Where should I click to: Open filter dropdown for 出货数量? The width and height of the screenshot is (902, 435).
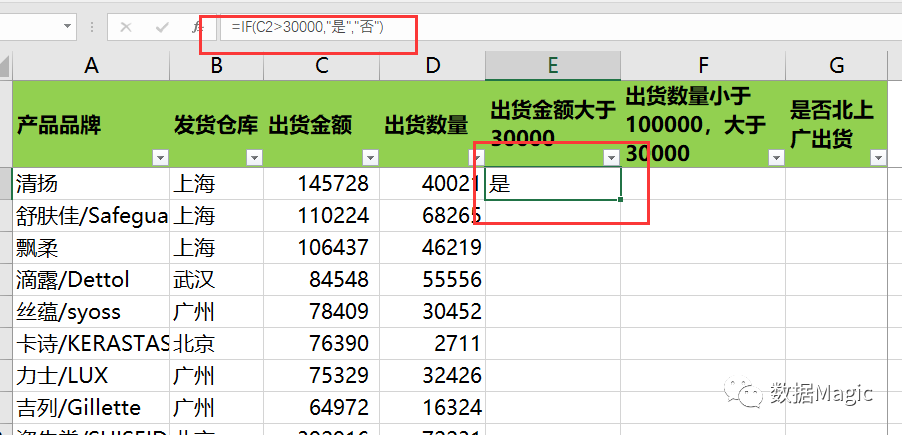click(477, 157)
